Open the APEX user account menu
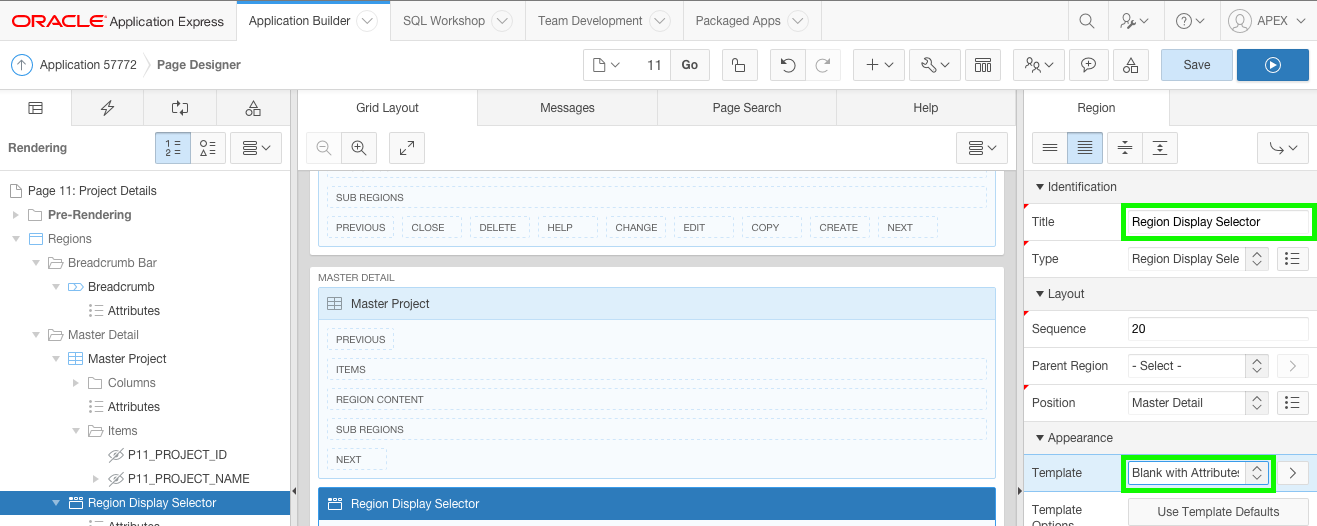Image resolution: width=1317 pixels, height=526 pixels. 1267,20
